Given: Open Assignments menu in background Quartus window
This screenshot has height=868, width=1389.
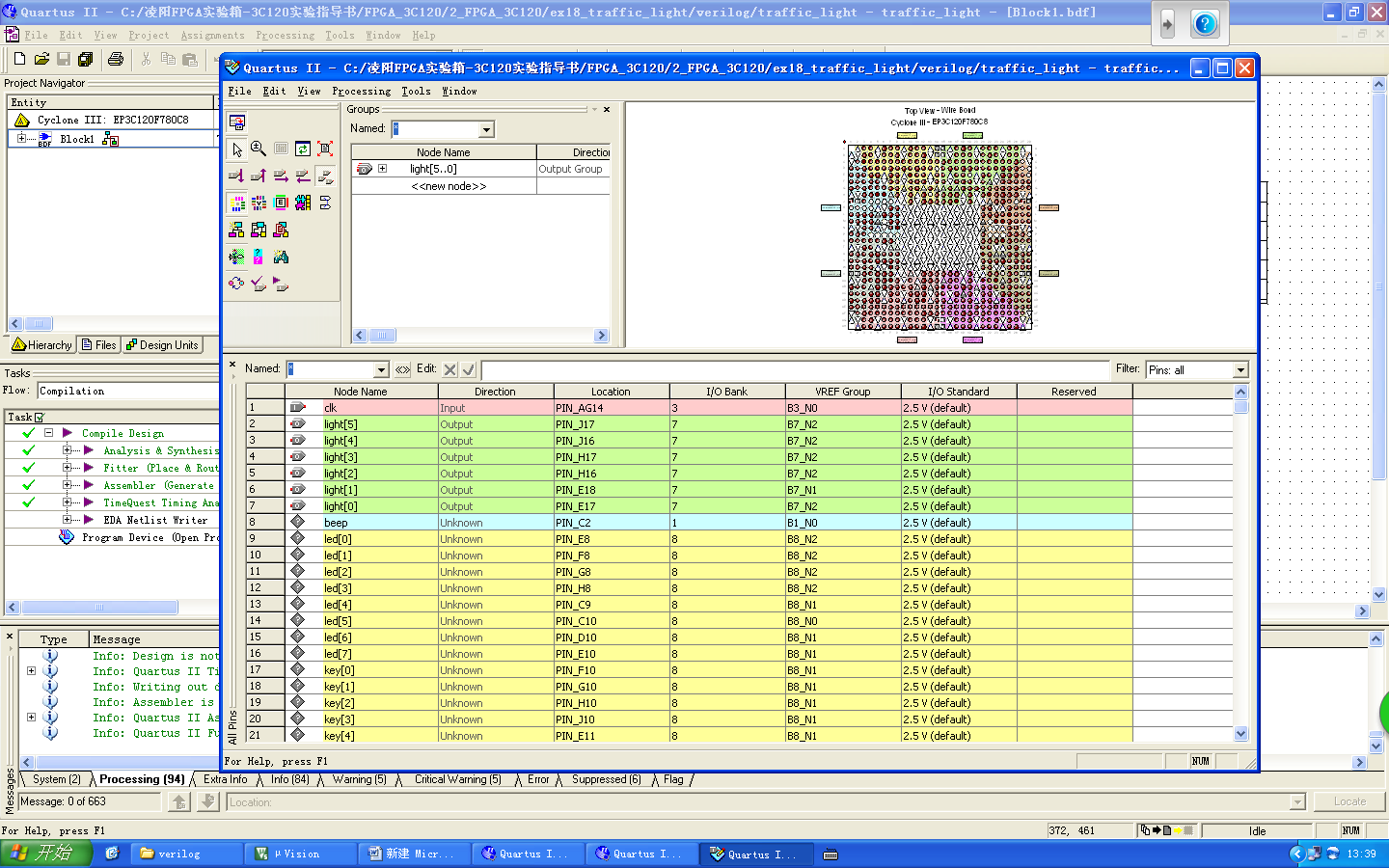Looking at the screenshot, I should 212,36.
